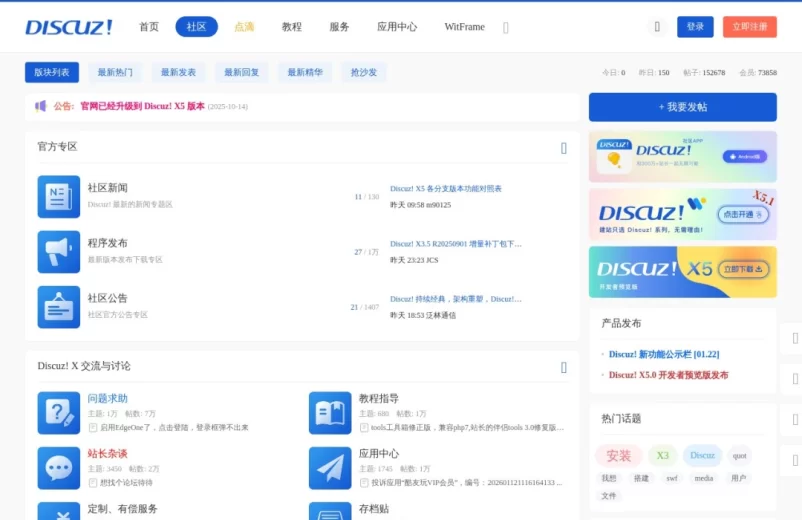
Task: Click the icon after WitFrame in navigation
Action: pyautogui.click(x=506, y=28)
